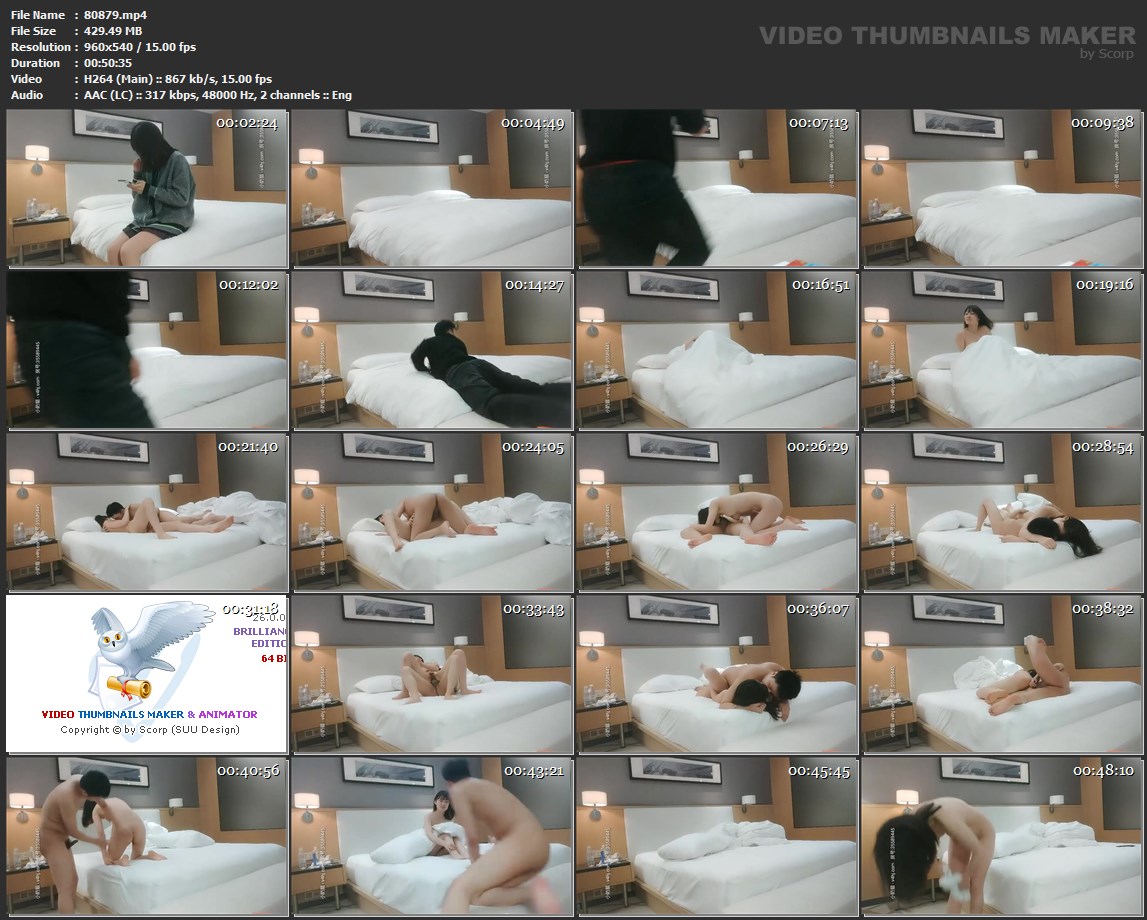
Task: Click the audio codec line AAC (LC)
Action: click(x=217, y=95)
